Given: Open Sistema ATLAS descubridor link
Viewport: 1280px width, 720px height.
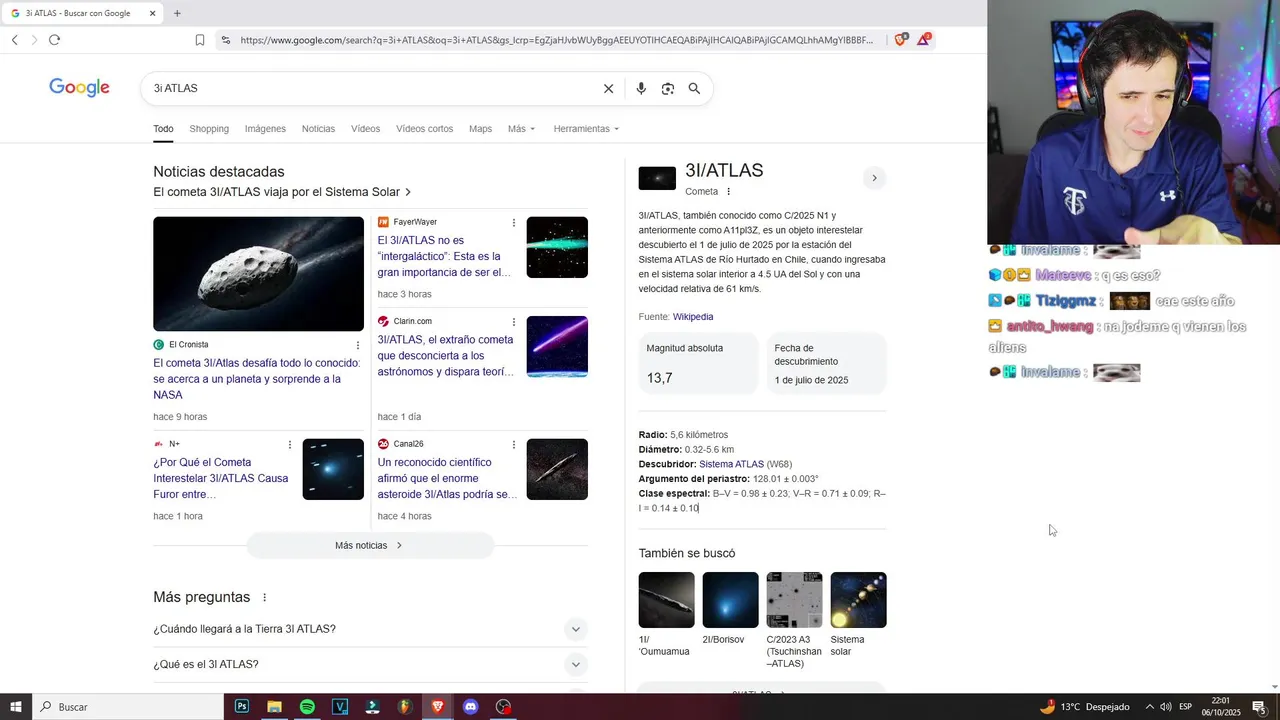Looking at the screenshot, I should pyautogui.click(x=731, y=464).
